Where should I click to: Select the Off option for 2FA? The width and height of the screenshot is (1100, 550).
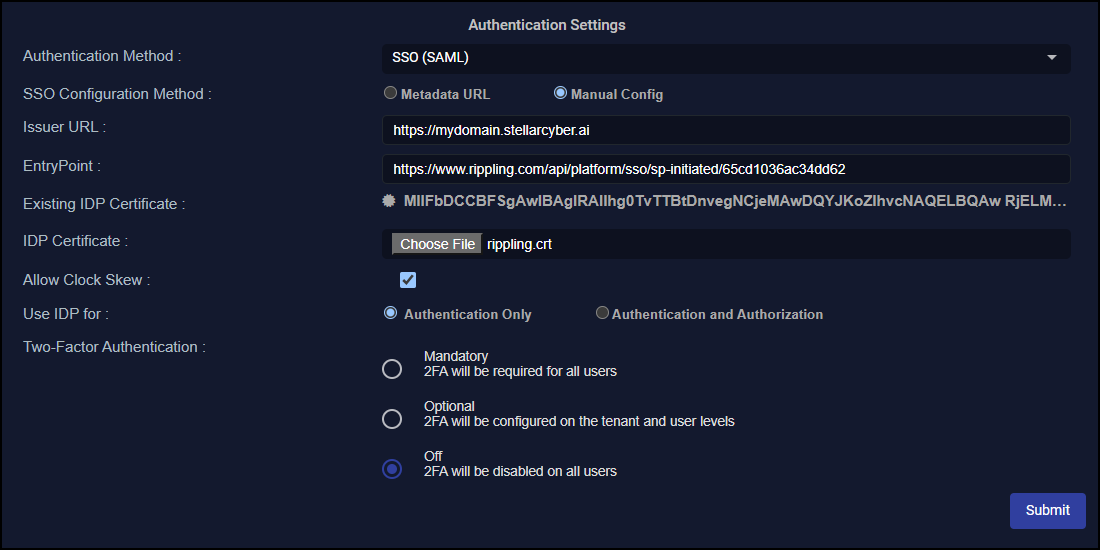392,469
